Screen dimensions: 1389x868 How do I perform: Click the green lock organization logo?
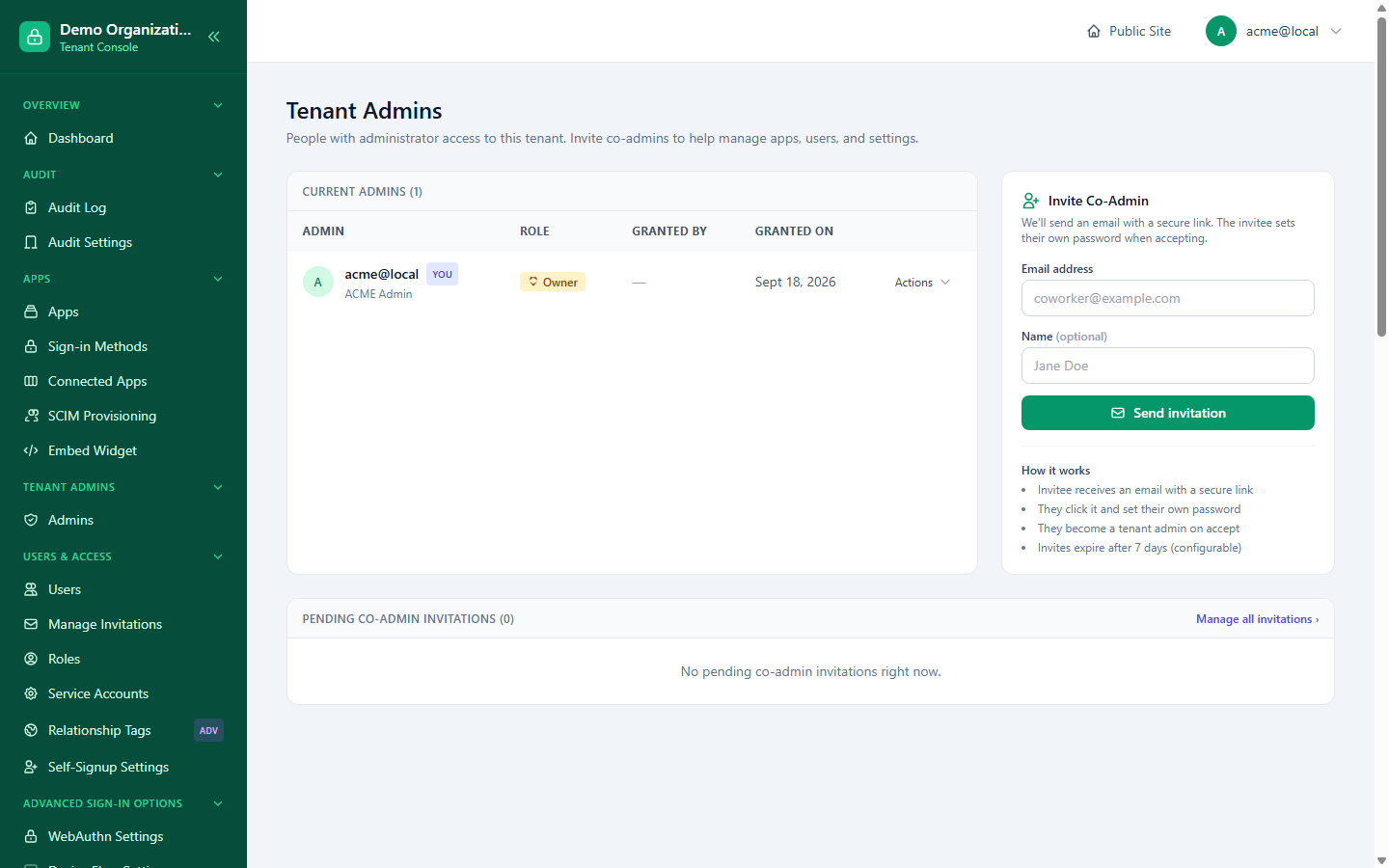[35, 37]
